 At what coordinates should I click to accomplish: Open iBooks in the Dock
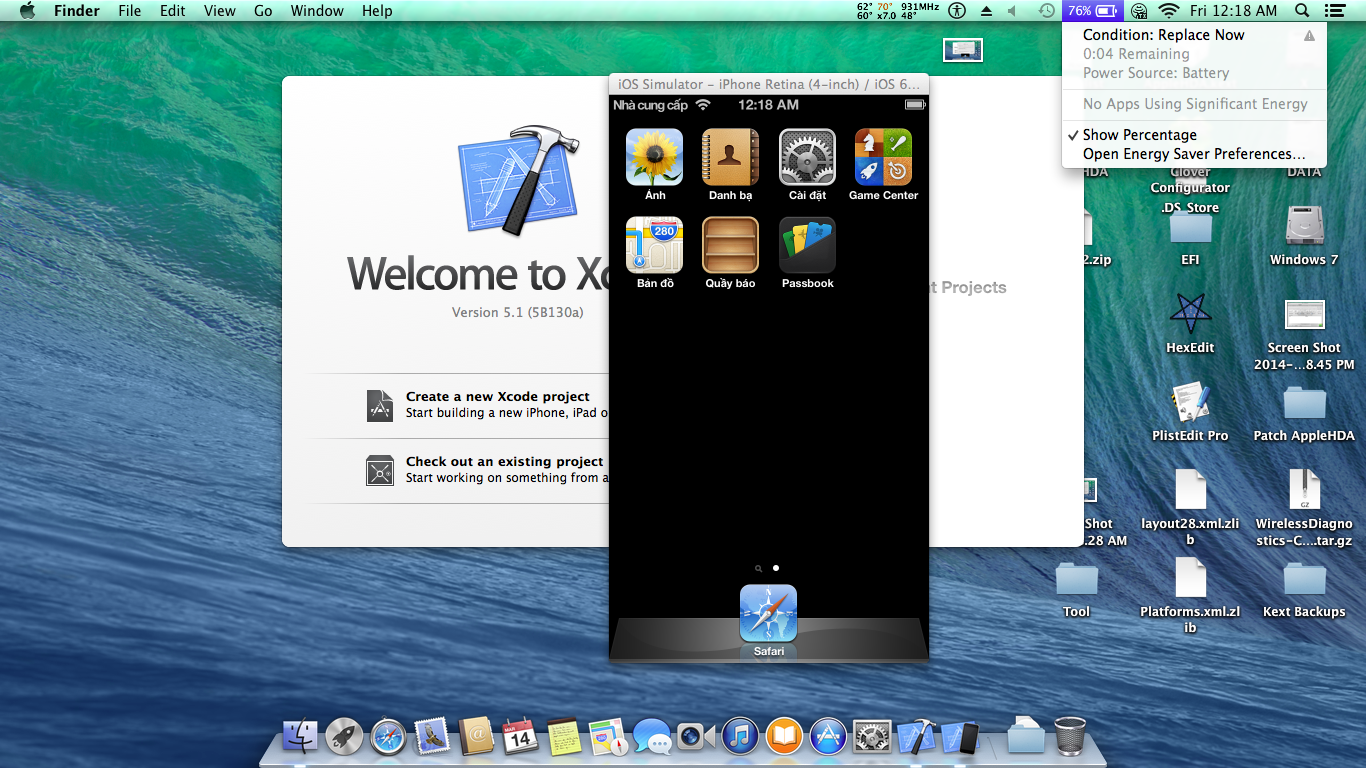[784, 737]
